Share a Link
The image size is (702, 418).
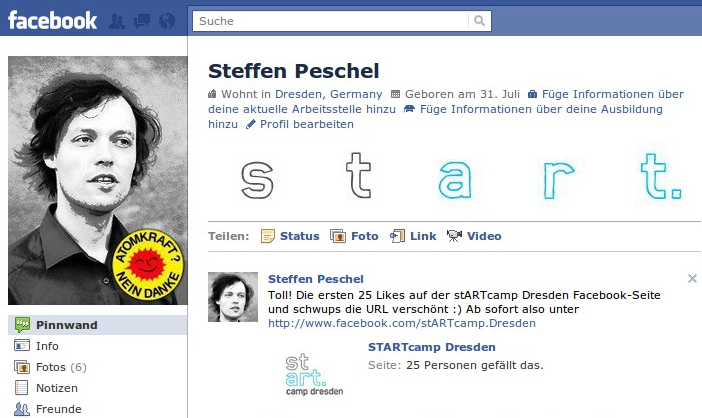pos(413,236)
